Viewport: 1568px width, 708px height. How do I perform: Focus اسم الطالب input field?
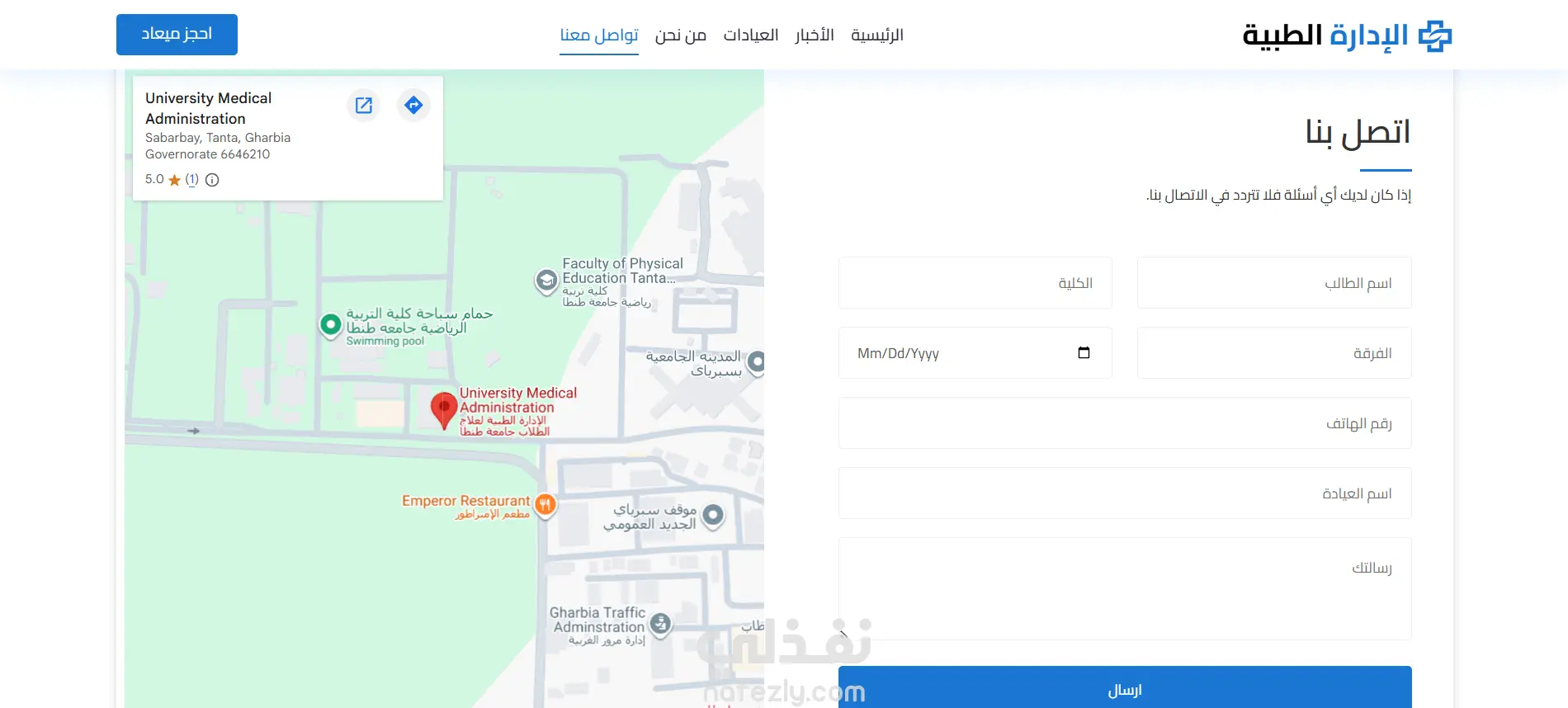(1274, 283)
